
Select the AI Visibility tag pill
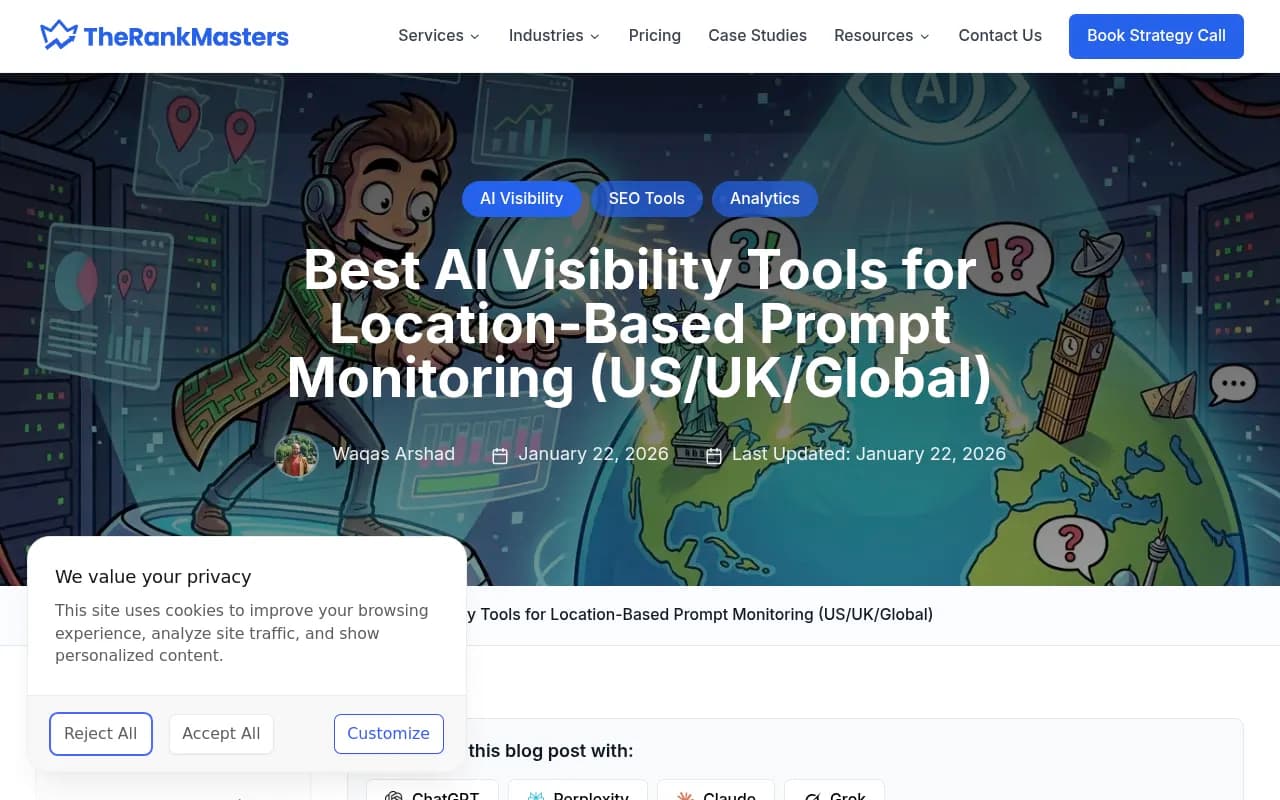coord(521,198)
